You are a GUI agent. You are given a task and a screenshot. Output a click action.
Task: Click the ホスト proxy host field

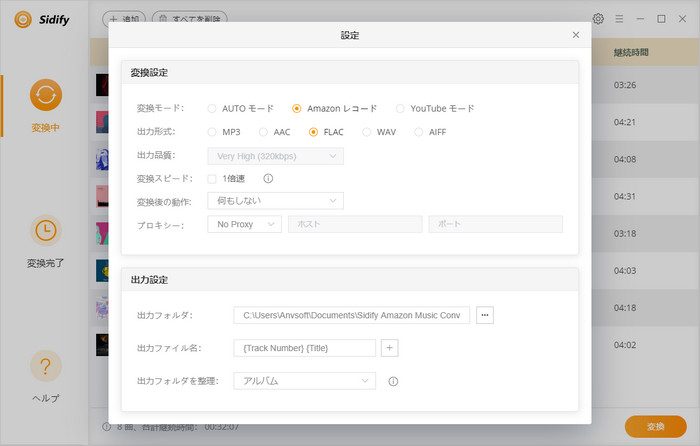tap(355, 224)
